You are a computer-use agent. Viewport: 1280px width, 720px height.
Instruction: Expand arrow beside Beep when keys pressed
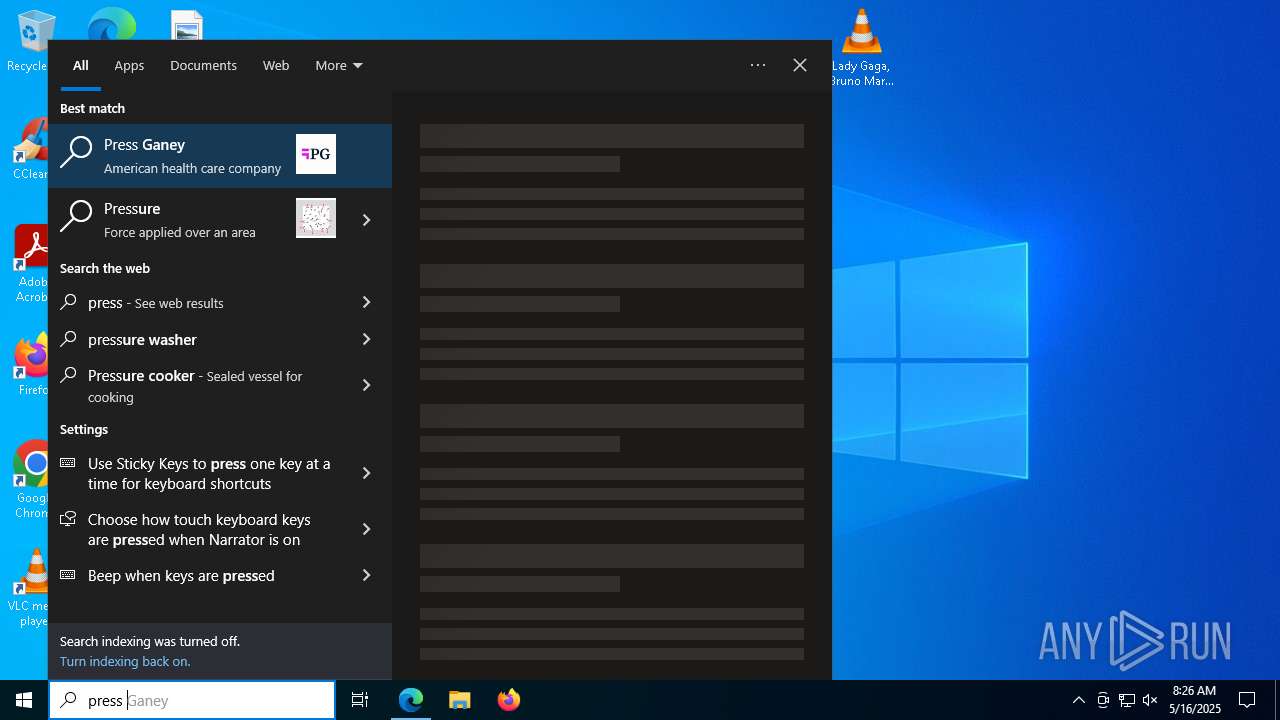pyautogui.click(x=366, y=575)
